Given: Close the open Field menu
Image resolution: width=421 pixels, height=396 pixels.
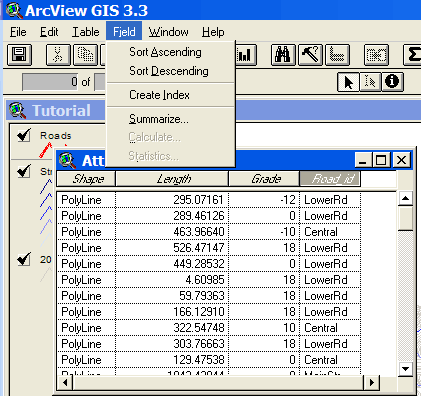Looking at the screenshot, I should point(124,32).
